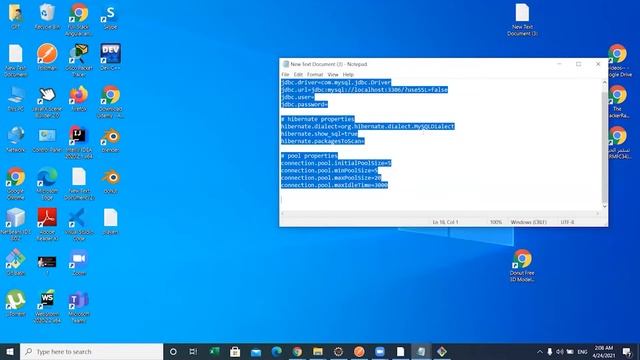This screenshot has width=640, height=360.
Task: Open the Donut Free 3D Model Chrome shortcut
Action: [522, 265]
